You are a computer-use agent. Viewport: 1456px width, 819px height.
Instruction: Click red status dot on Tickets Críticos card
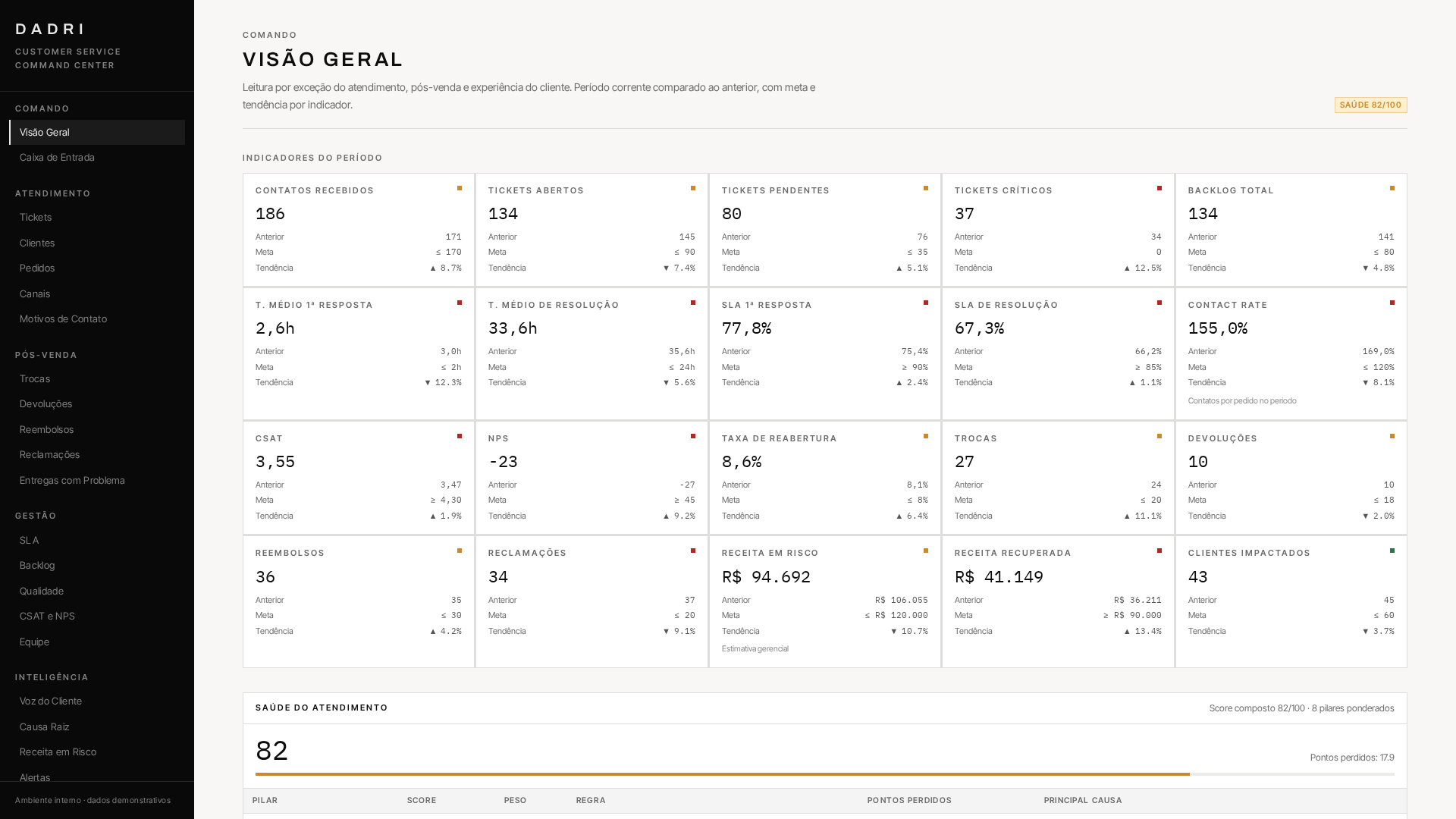(1159, 188)
